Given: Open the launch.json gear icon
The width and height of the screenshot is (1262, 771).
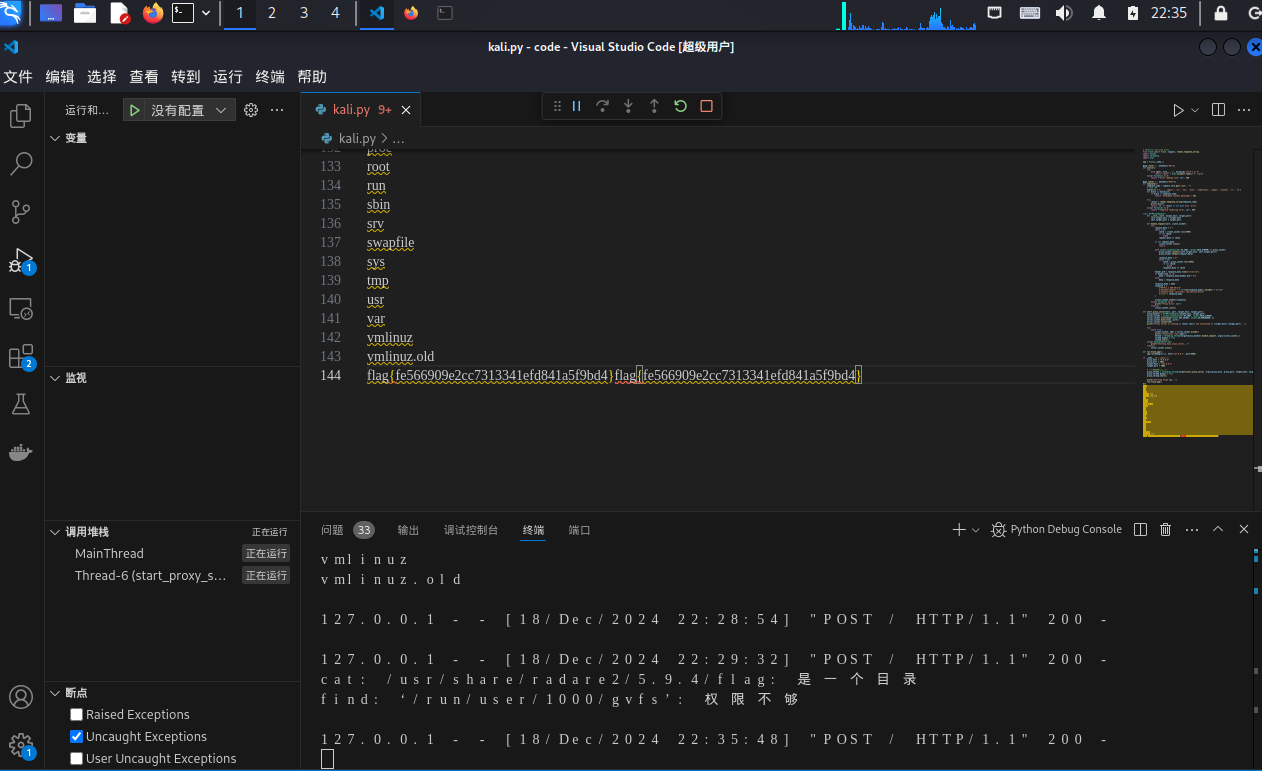Looking at the screenshot, I should (251, 110).
